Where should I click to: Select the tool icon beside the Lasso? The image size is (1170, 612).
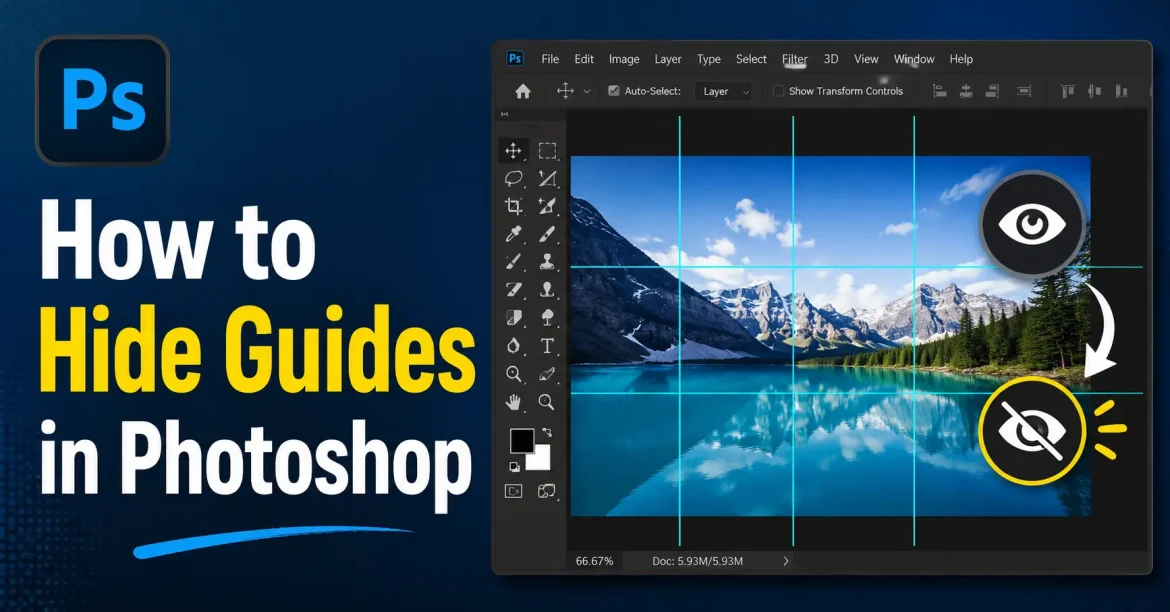click(x=547, y=178)
